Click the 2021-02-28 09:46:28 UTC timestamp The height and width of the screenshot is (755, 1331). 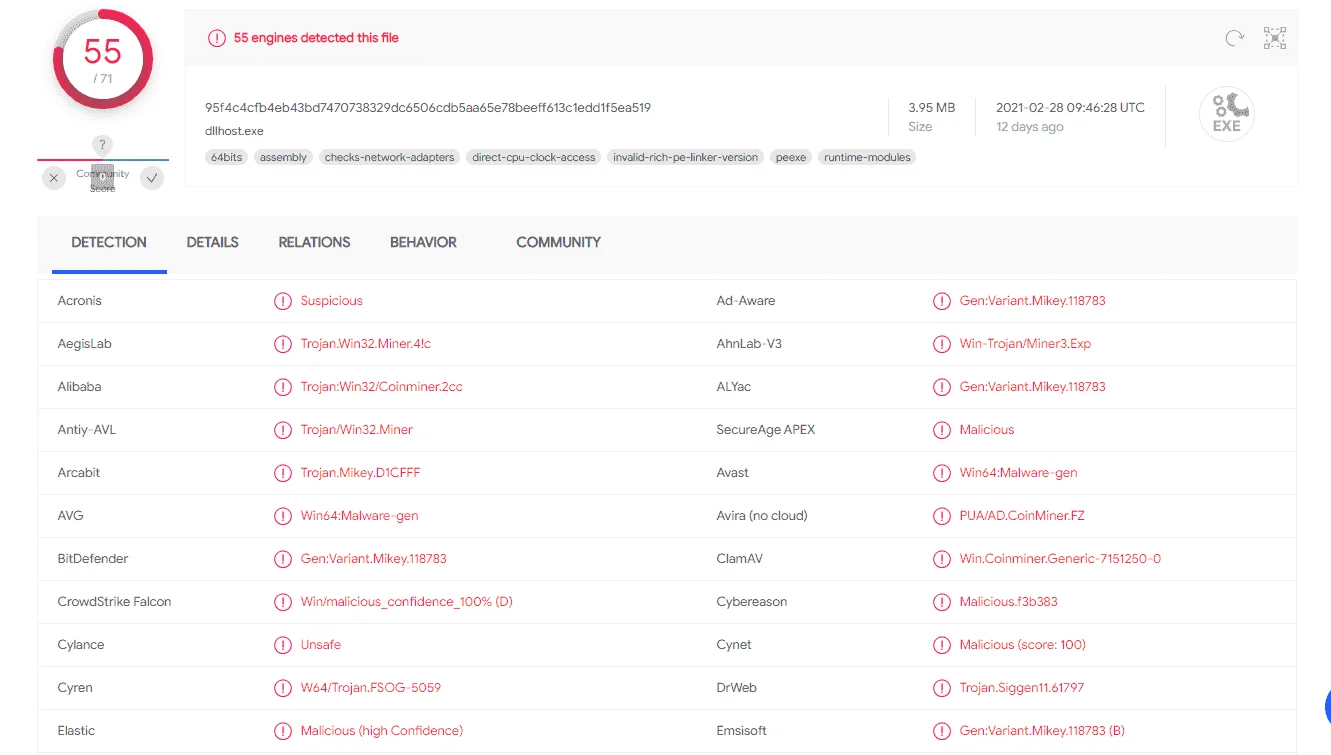click(1070, 107)
